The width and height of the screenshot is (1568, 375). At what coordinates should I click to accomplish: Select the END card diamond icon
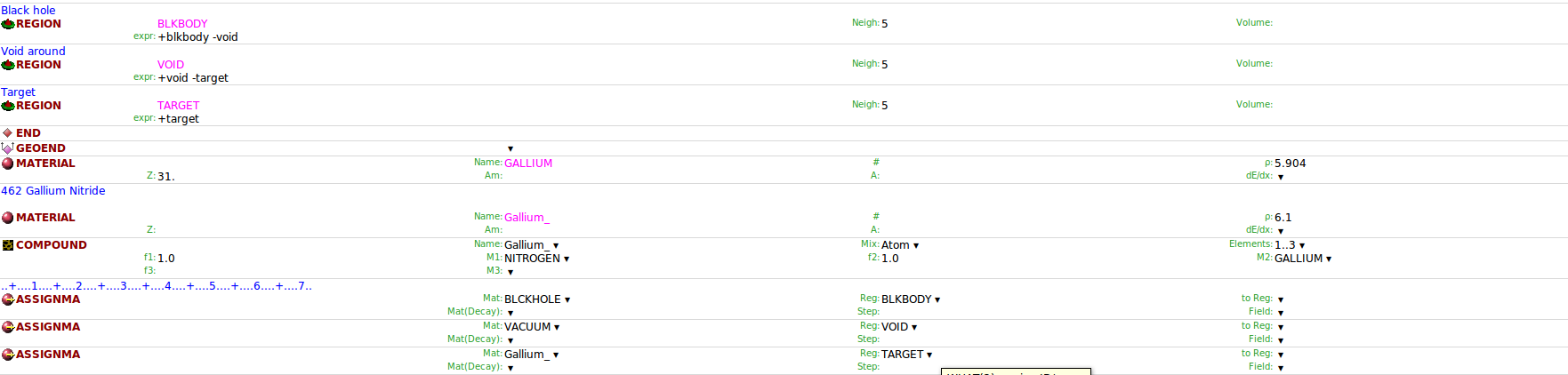tap(8, 133)
